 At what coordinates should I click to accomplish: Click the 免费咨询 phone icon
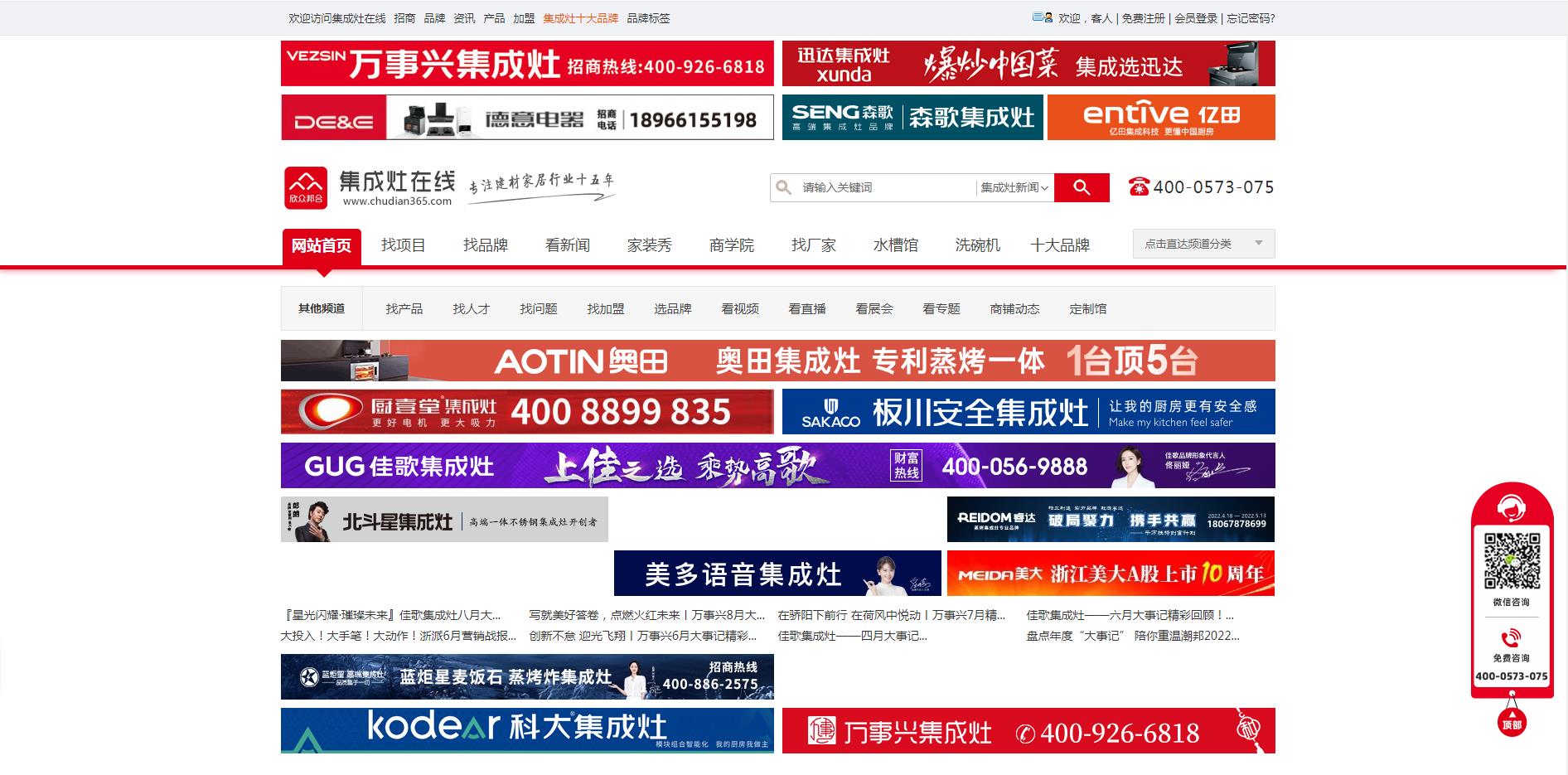(x=1511, y=638)
